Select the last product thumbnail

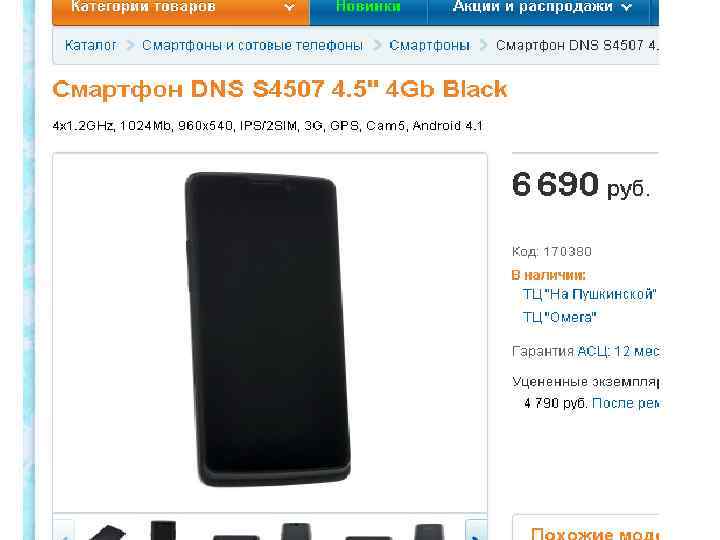click(x=429, y=532)
